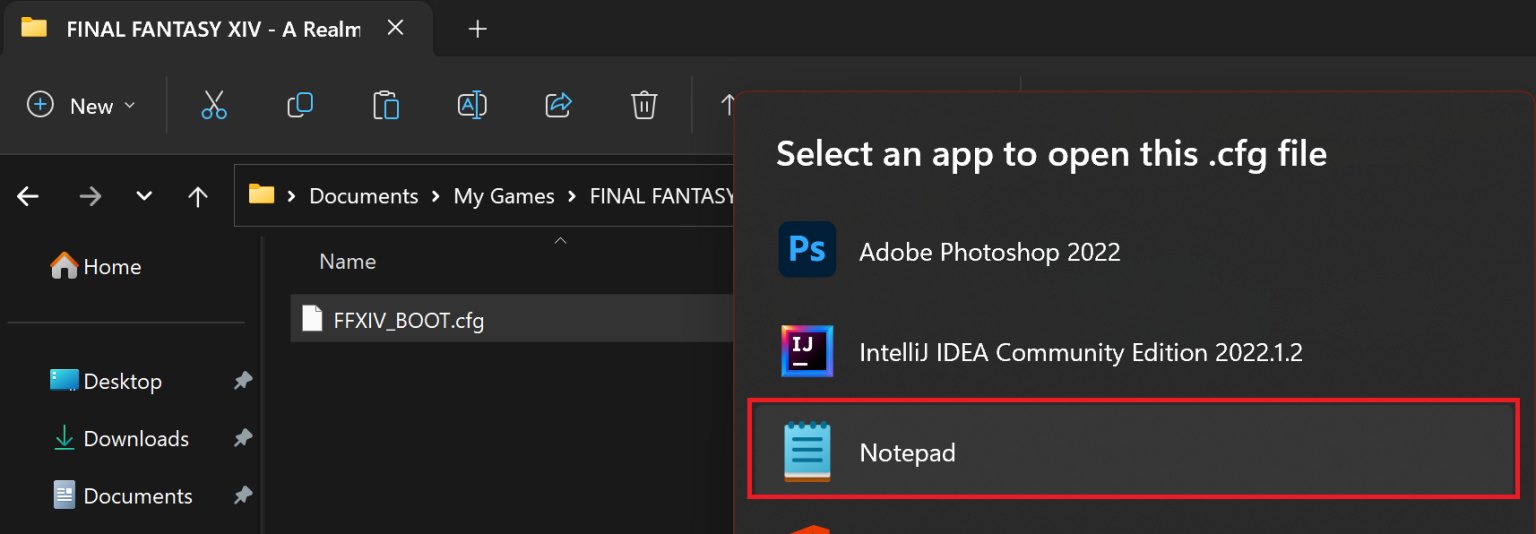Unpin Downloads using its pin icon

point(242,438)
